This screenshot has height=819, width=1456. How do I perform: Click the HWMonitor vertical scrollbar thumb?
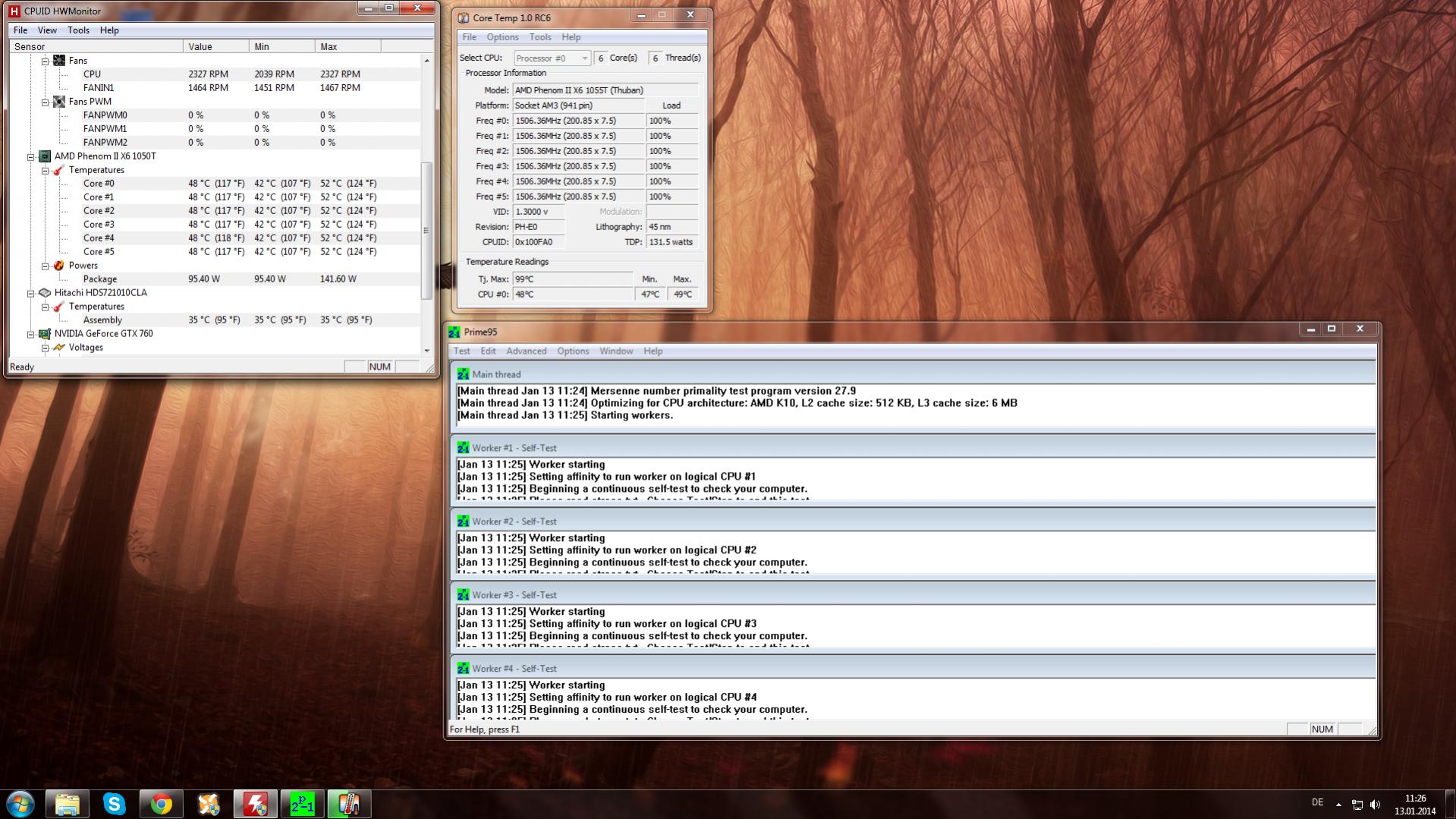(426, 231)
